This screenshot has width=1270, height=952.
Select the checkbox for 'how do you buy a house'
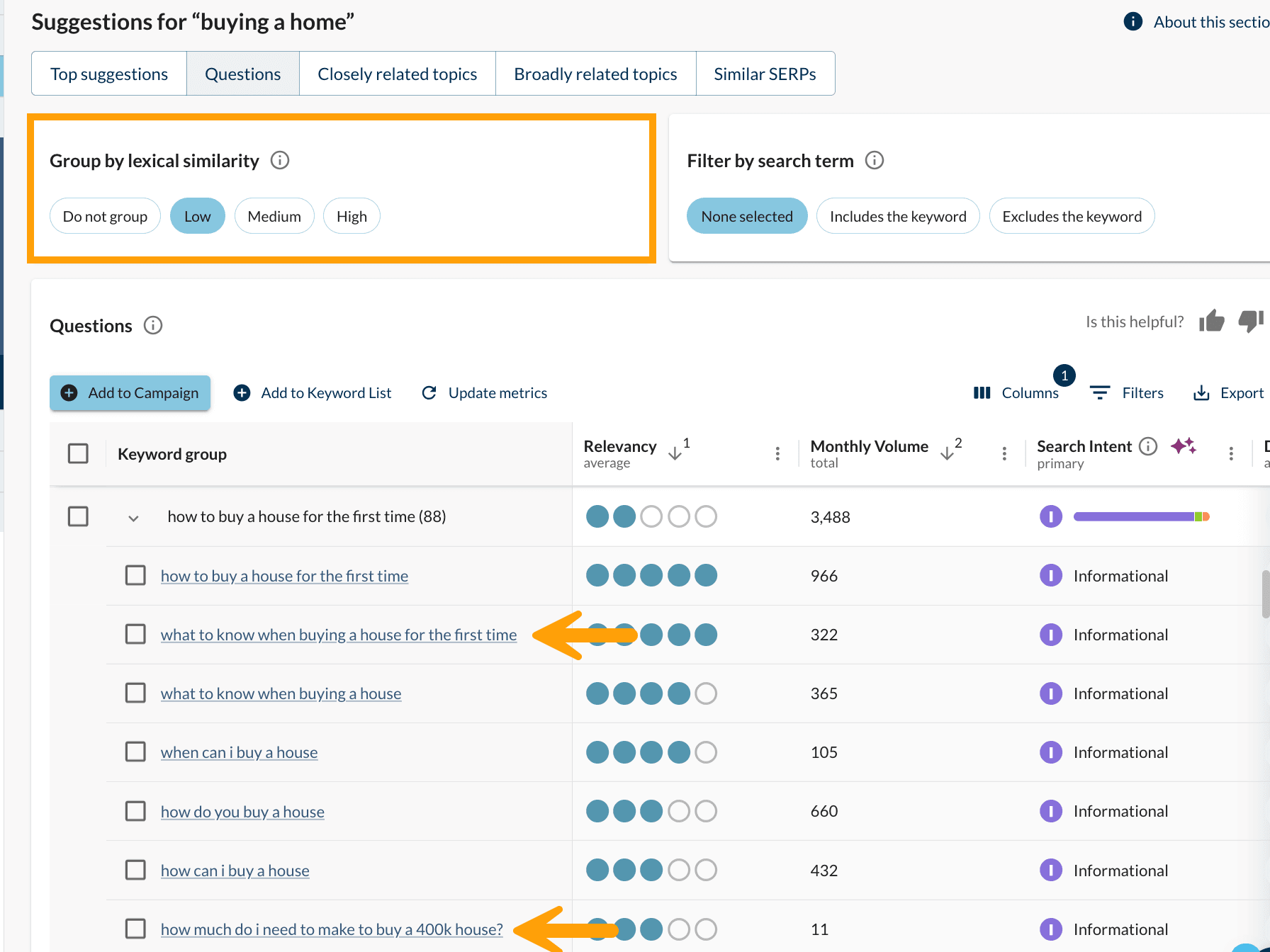click(135, 810)
